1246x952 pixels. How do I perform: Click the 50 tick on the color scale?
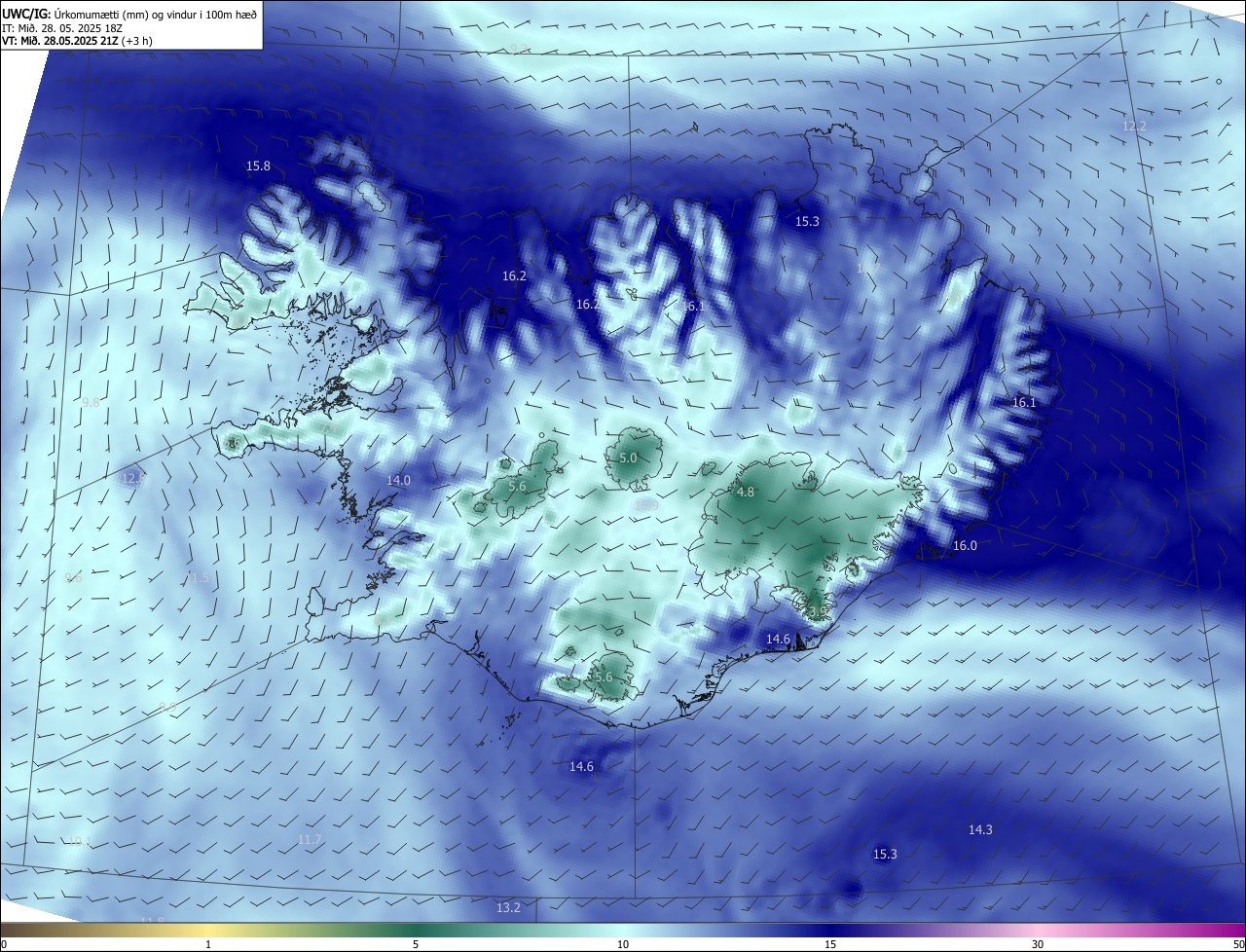point(1238,944)
